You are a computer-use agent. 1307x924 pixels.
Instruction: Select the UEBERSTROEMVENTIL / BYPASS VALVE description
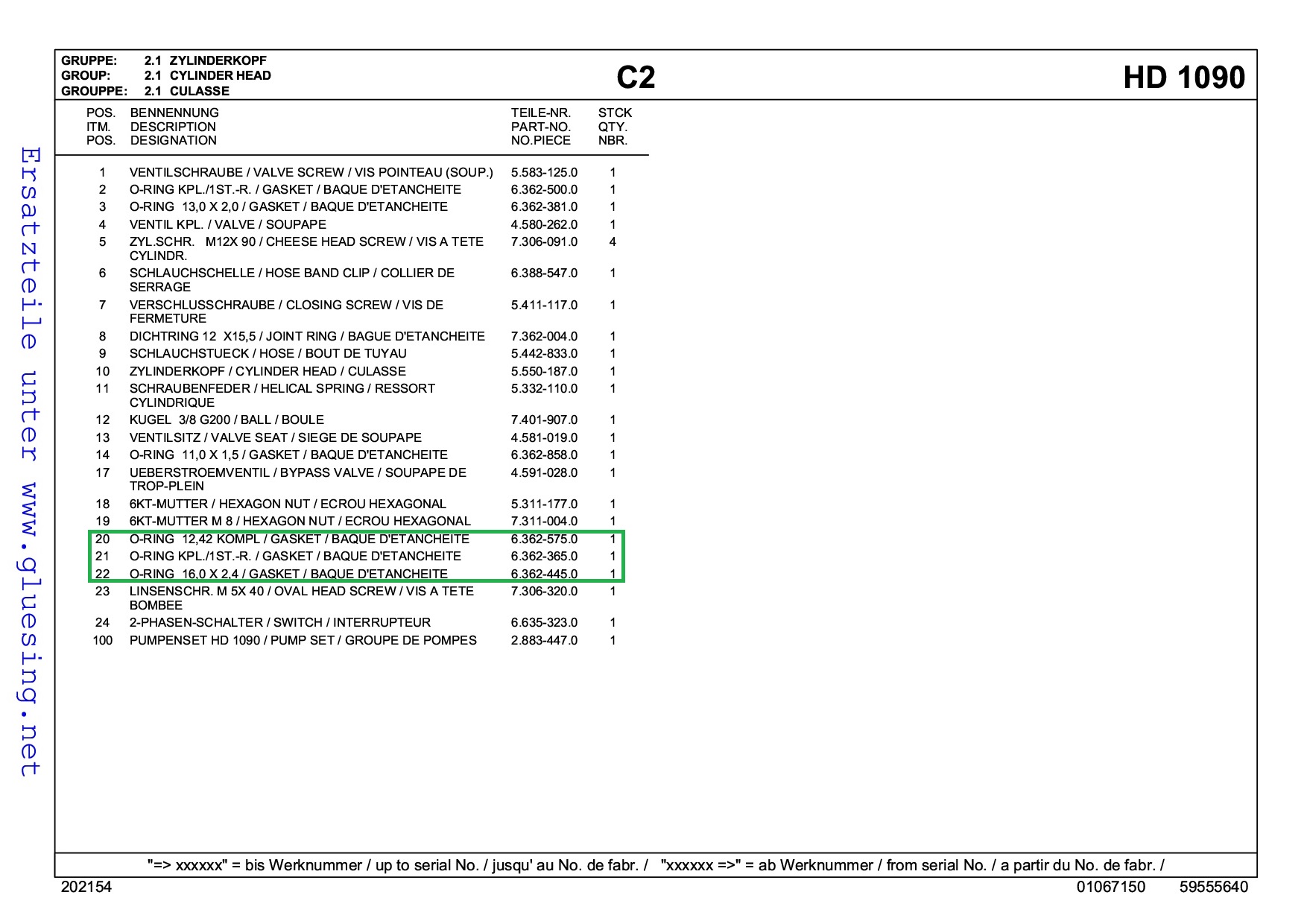pos(297,473)
